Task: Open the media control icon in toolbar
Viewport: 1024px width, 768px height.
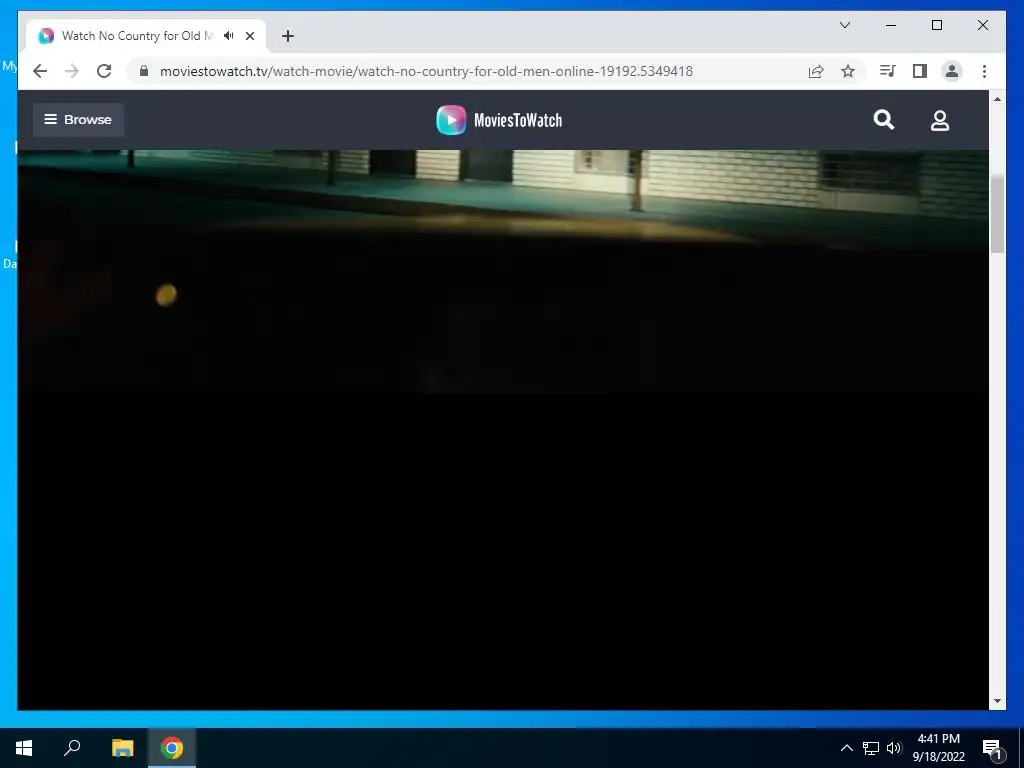Action: 888,71
